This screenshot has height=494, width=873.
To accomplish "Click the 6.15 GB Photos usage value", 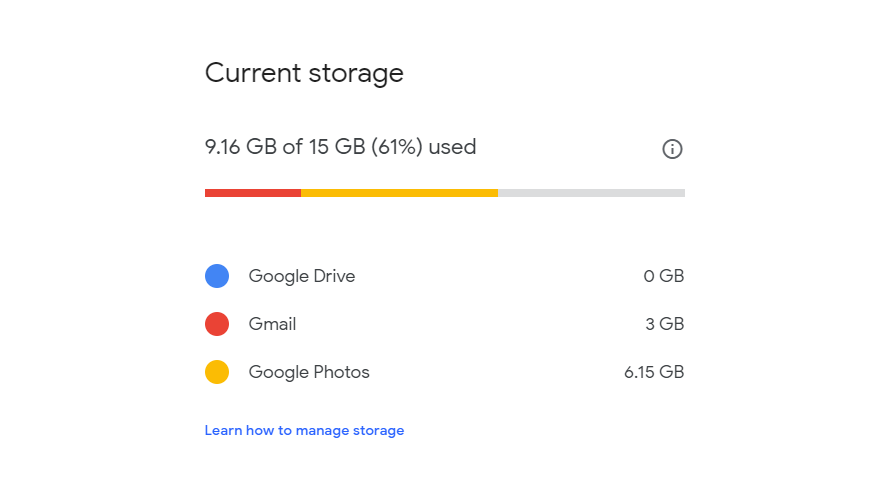I will point(654,372).
